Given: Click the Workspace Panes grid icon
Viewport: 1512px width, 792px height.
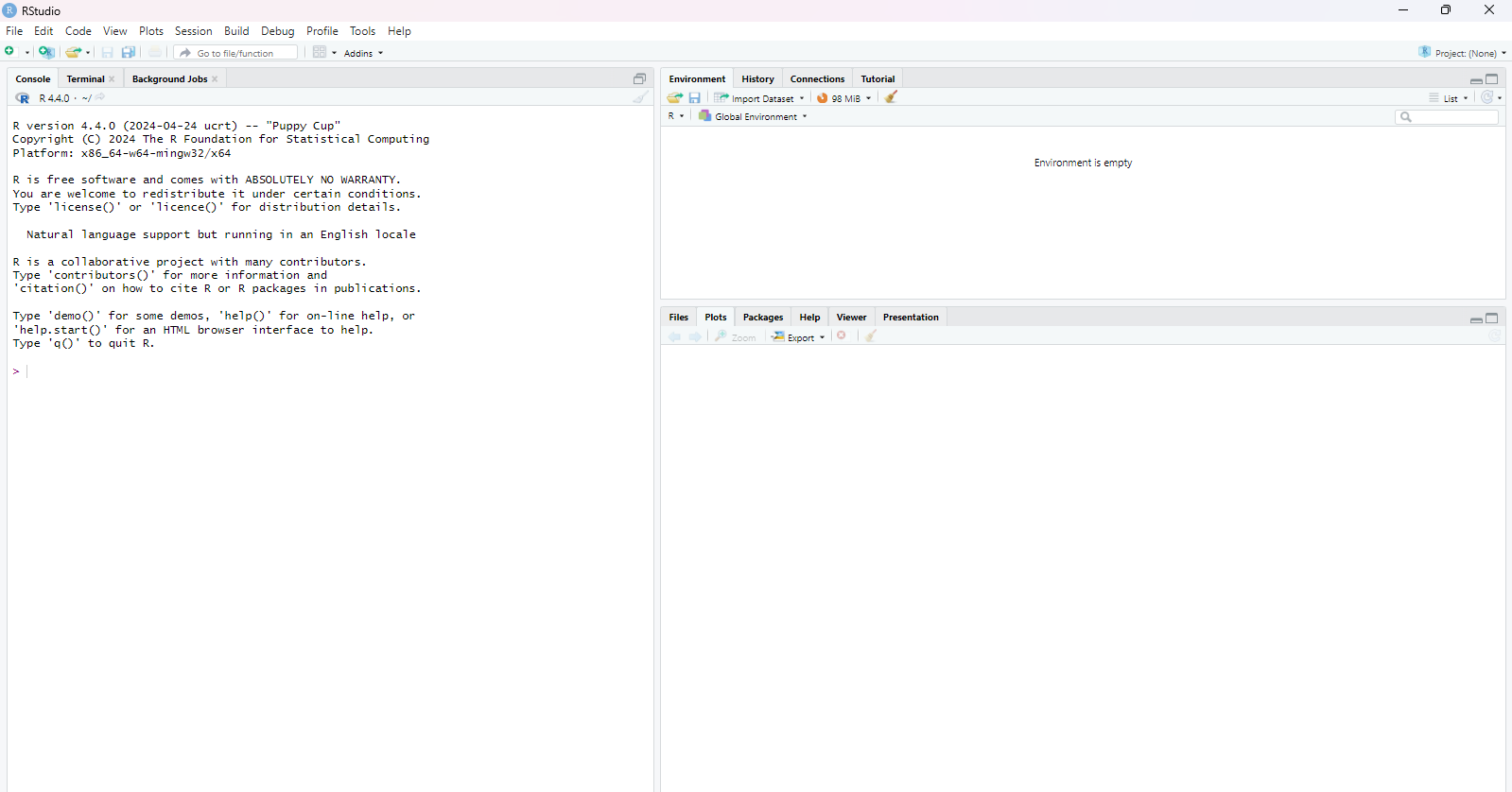Looking at the screenshot, I should click(x=320, y=53).
